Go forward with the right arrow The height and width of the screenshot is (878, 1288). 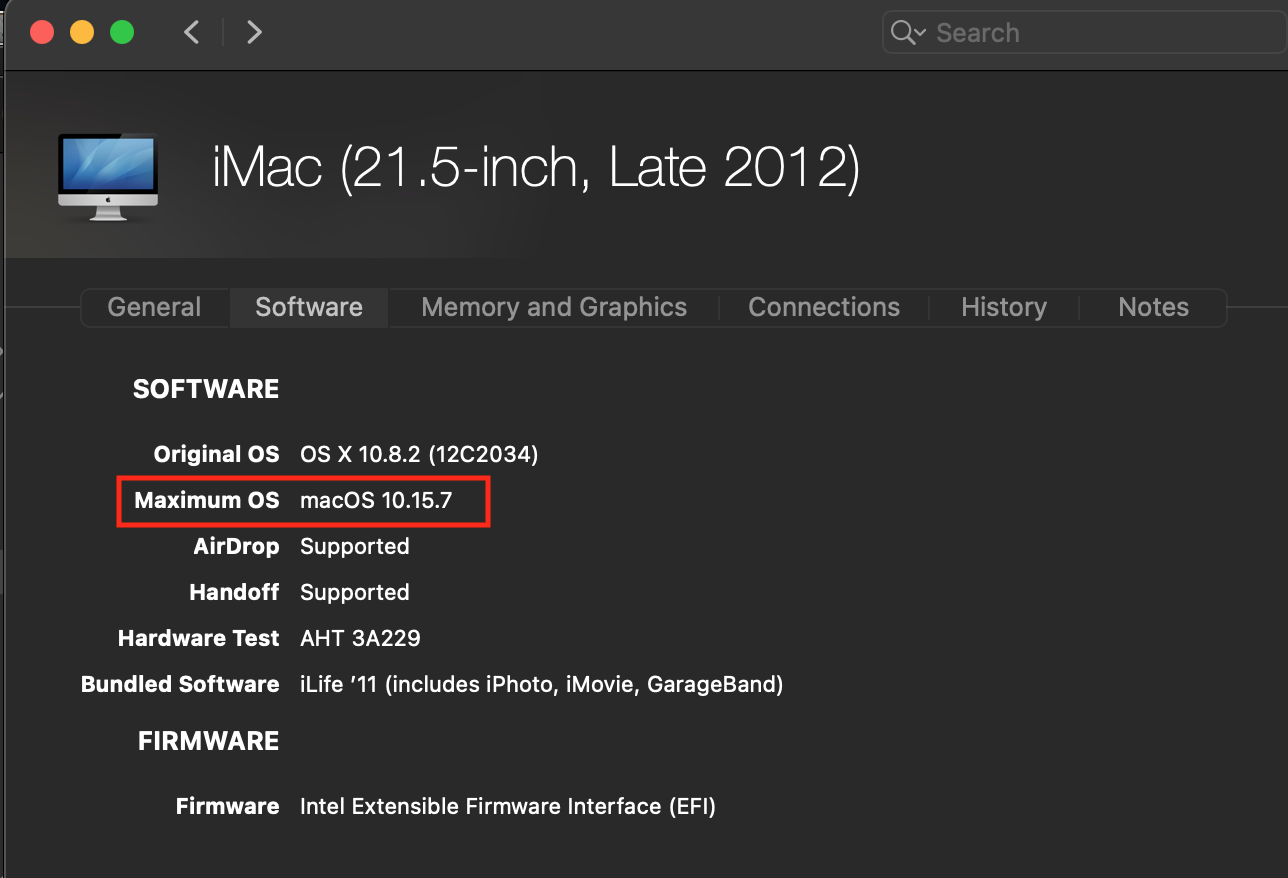pos(254,32)
